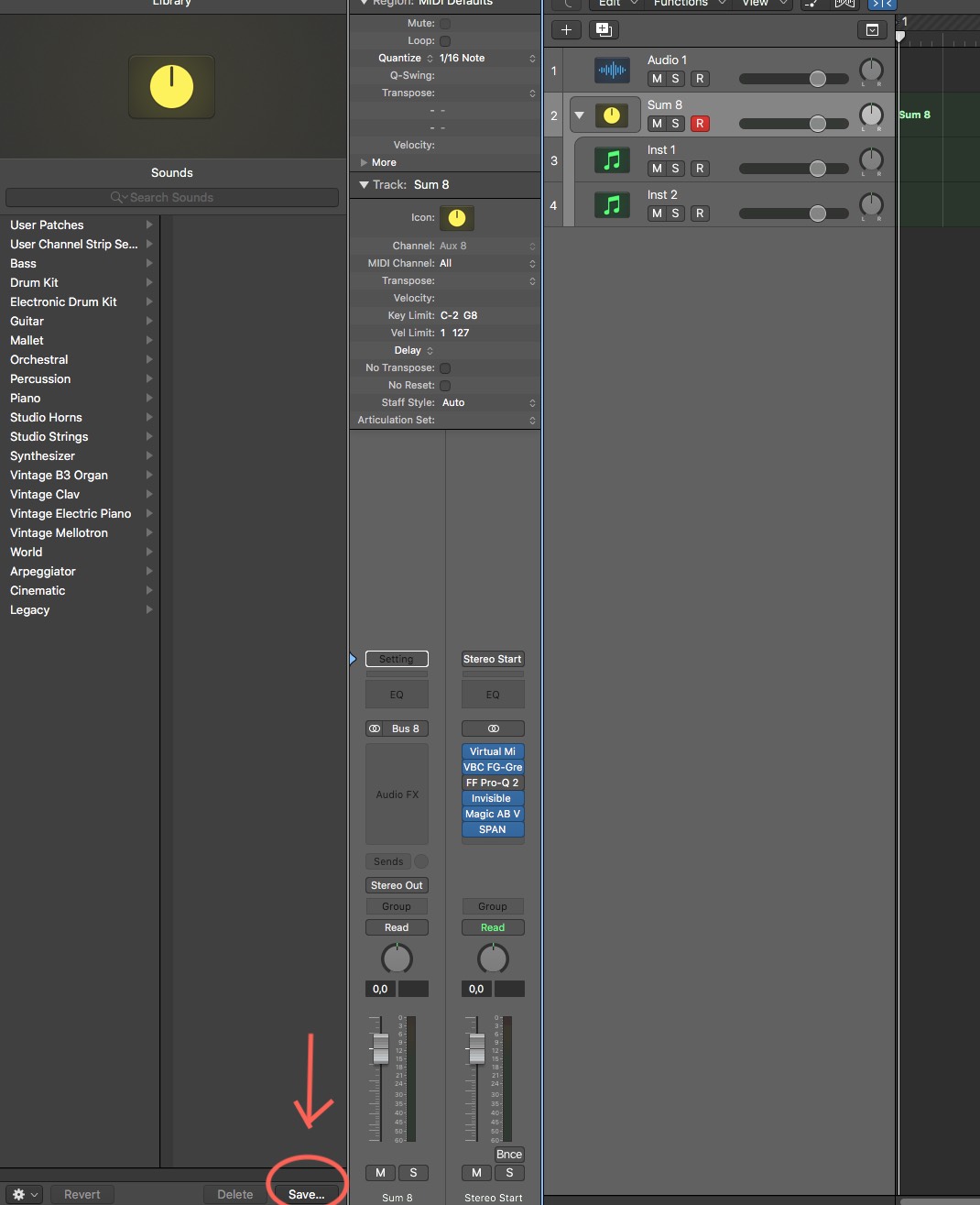The width and height of the screenshot is (980, 1205).
Task: Click the FF Pro-Q 2 plugin slot
Action: 493,783
